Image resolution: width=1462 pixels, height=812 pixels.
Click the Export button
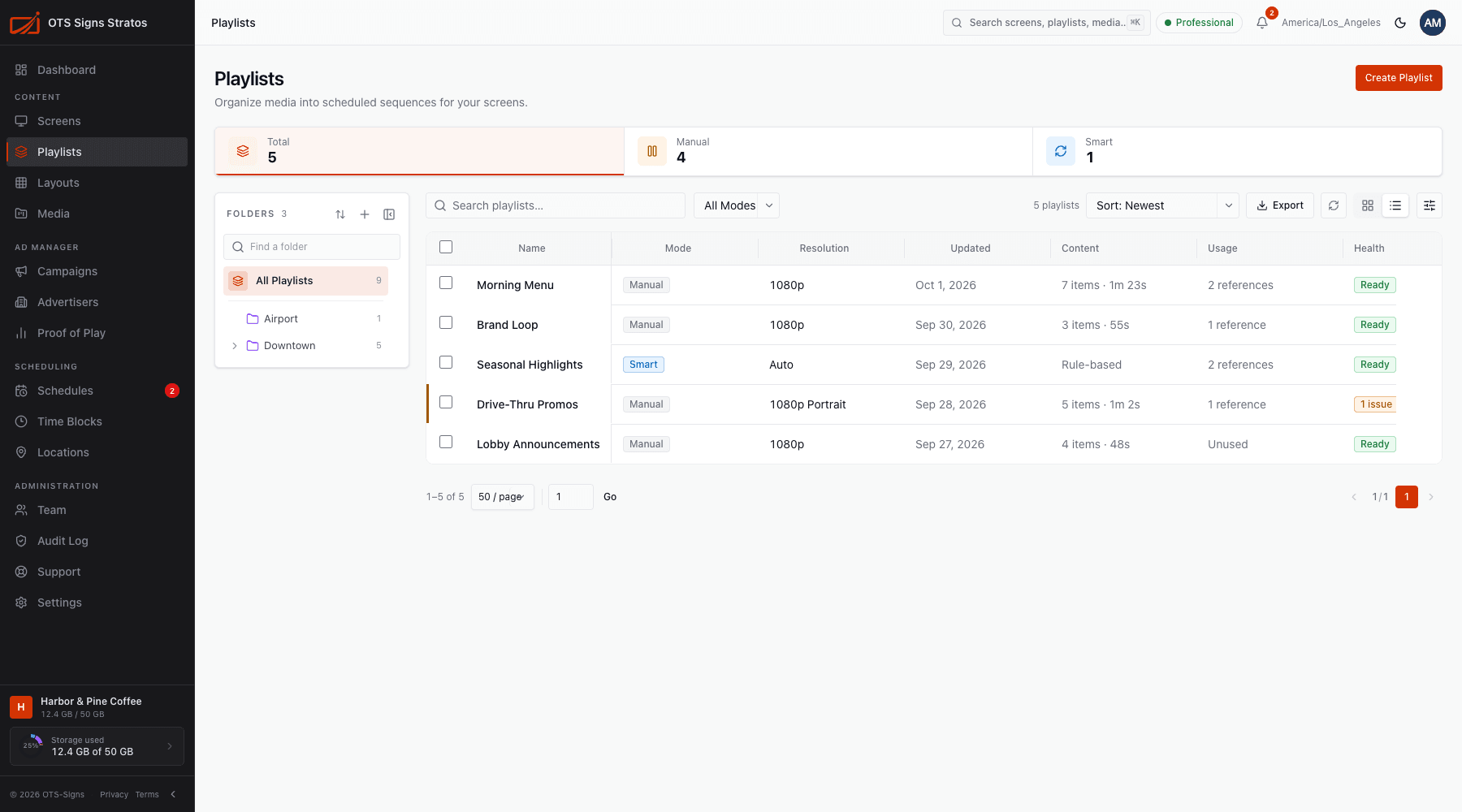tap(1280, 205)
